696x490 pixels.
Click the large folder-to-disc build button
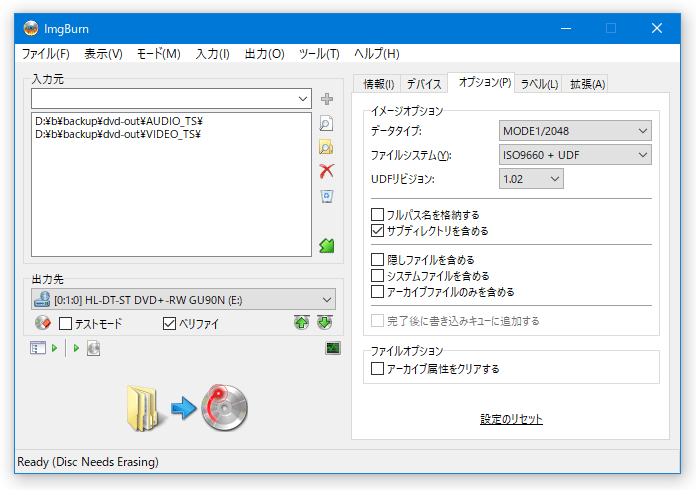[187, 408]
